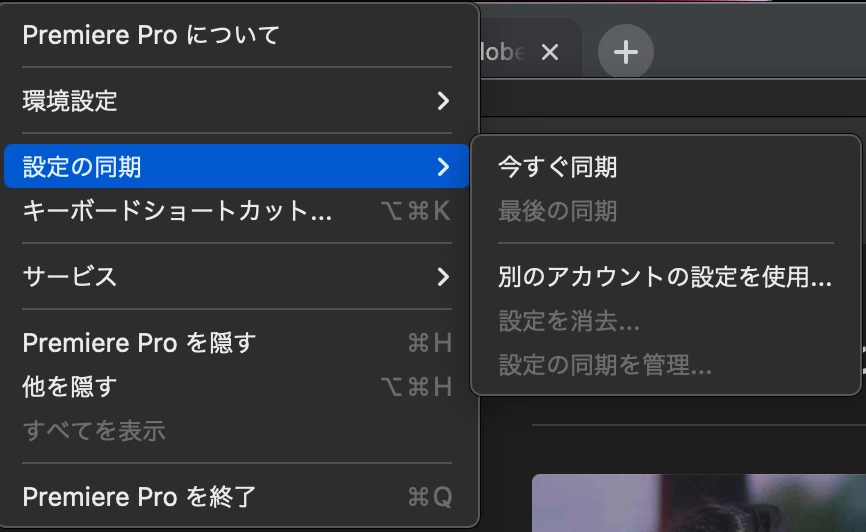The height and width of the screenshot is (532, 866).
Task: Choose Premiere Pro を隠す
Action: pyautogui.click(x=236, y=343)
